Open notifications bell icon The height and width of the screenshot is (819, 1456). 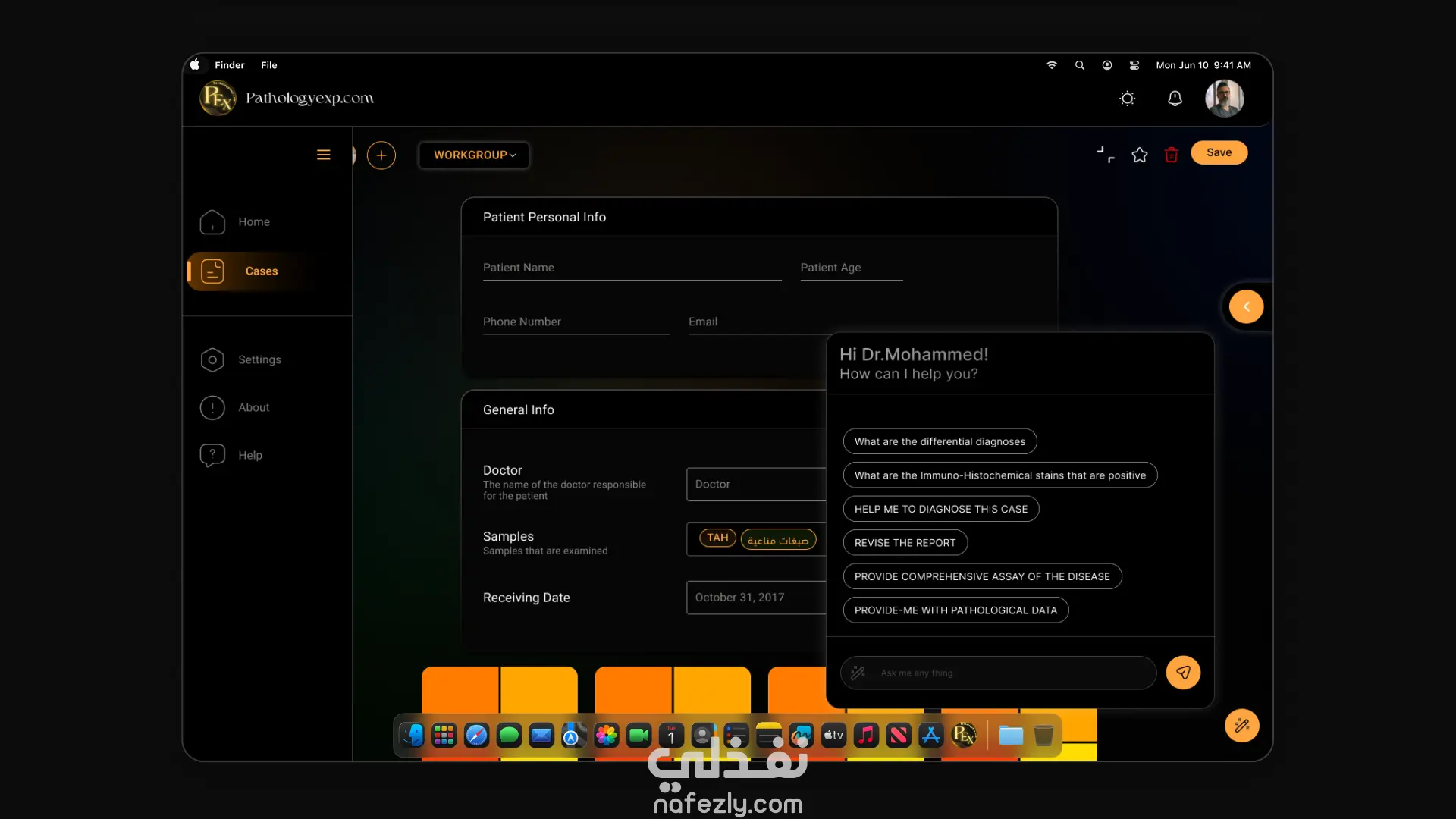click(1175, 99)
